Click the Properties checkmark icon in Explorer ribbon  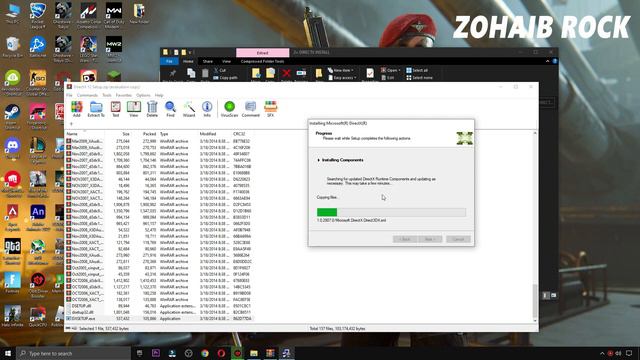tap(370, 74)
